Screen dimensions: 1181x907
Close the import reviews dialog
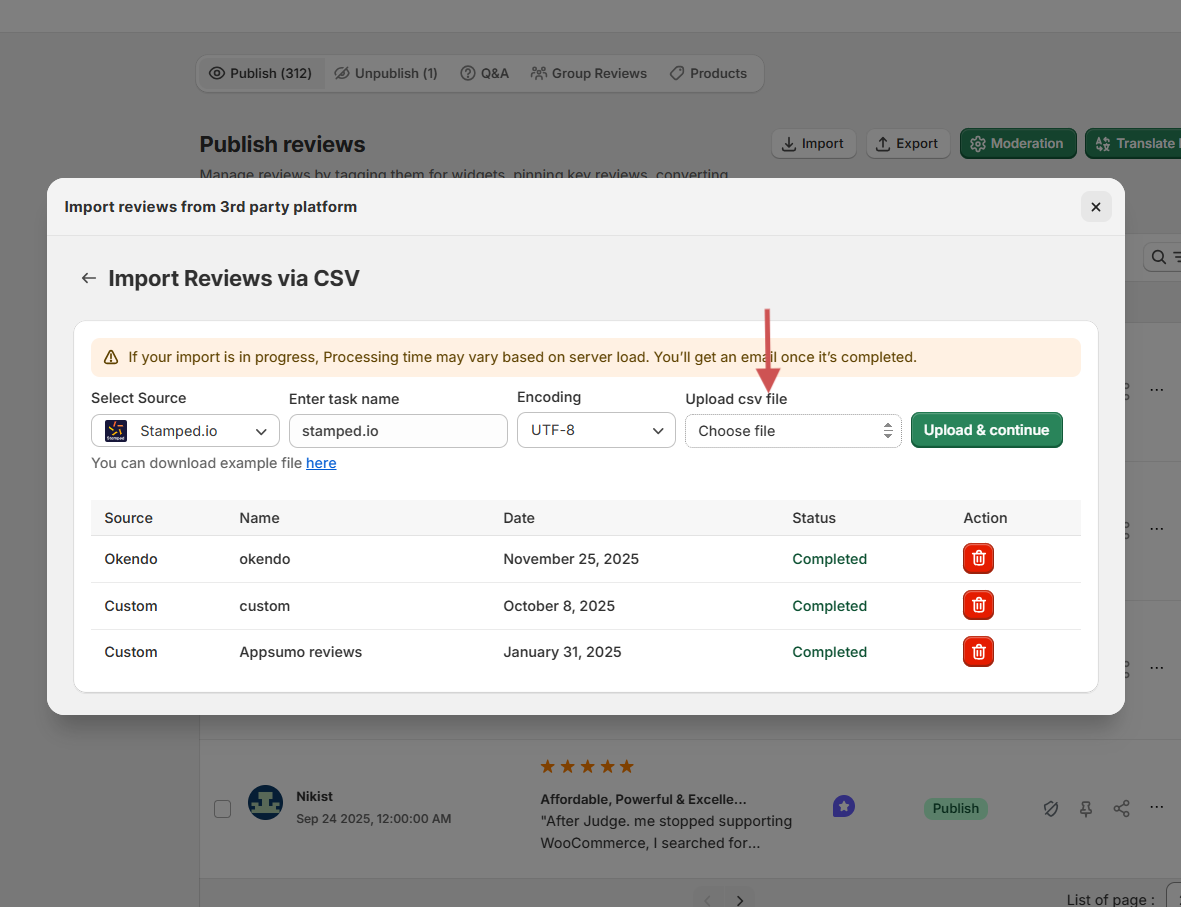pyautogui.click(x=1095, y=207)
